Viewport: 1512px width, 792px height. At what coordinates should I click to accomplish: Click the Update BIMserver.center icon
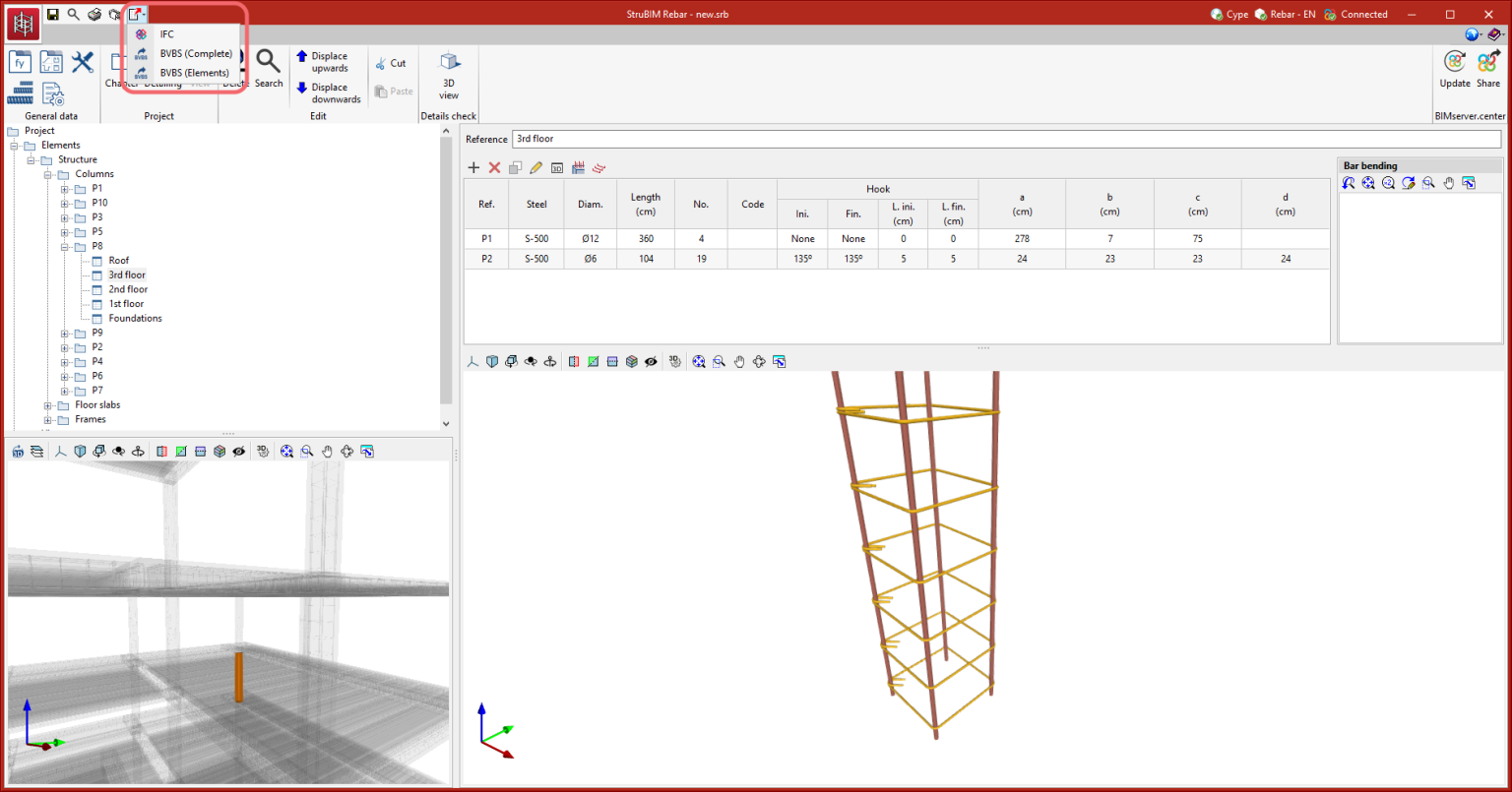[1455, 69]
